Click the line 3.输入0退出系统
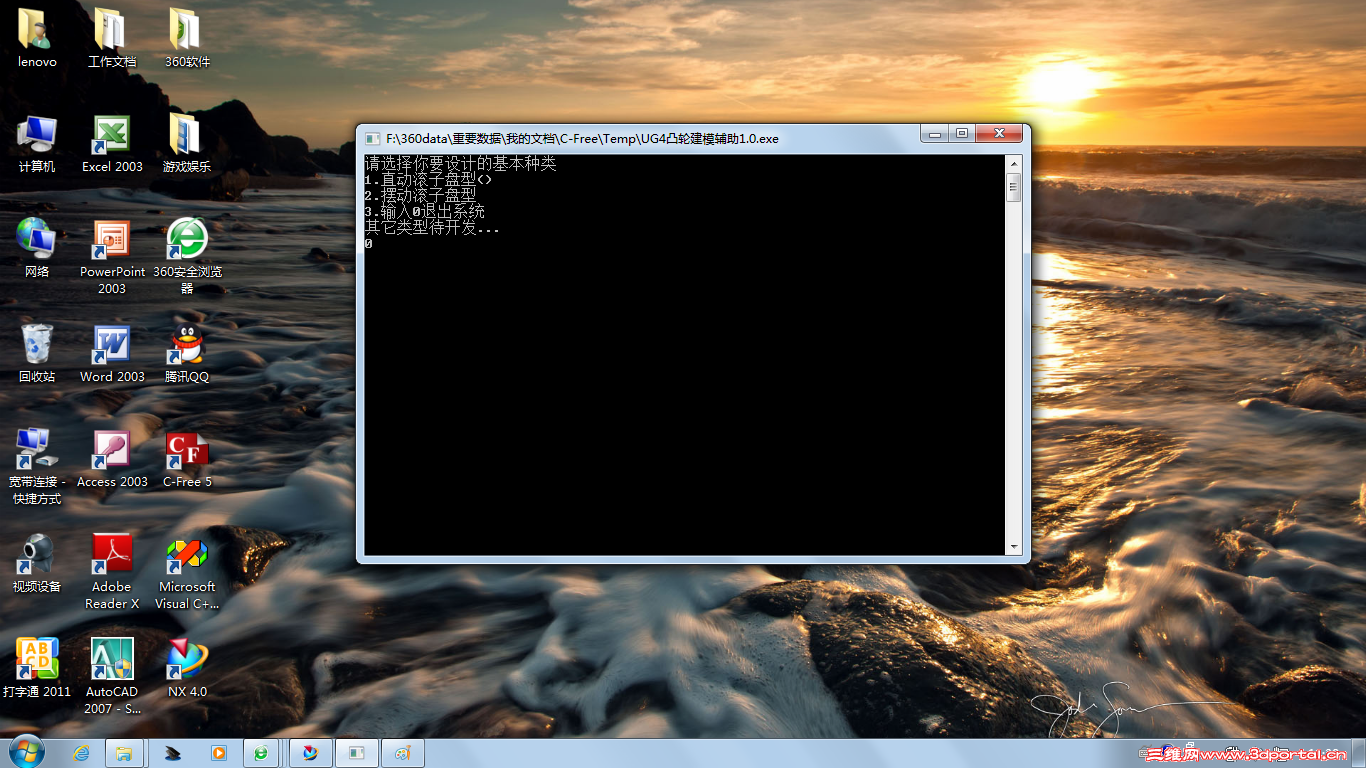Screen dimensions: 1366x768 [424, 211]
